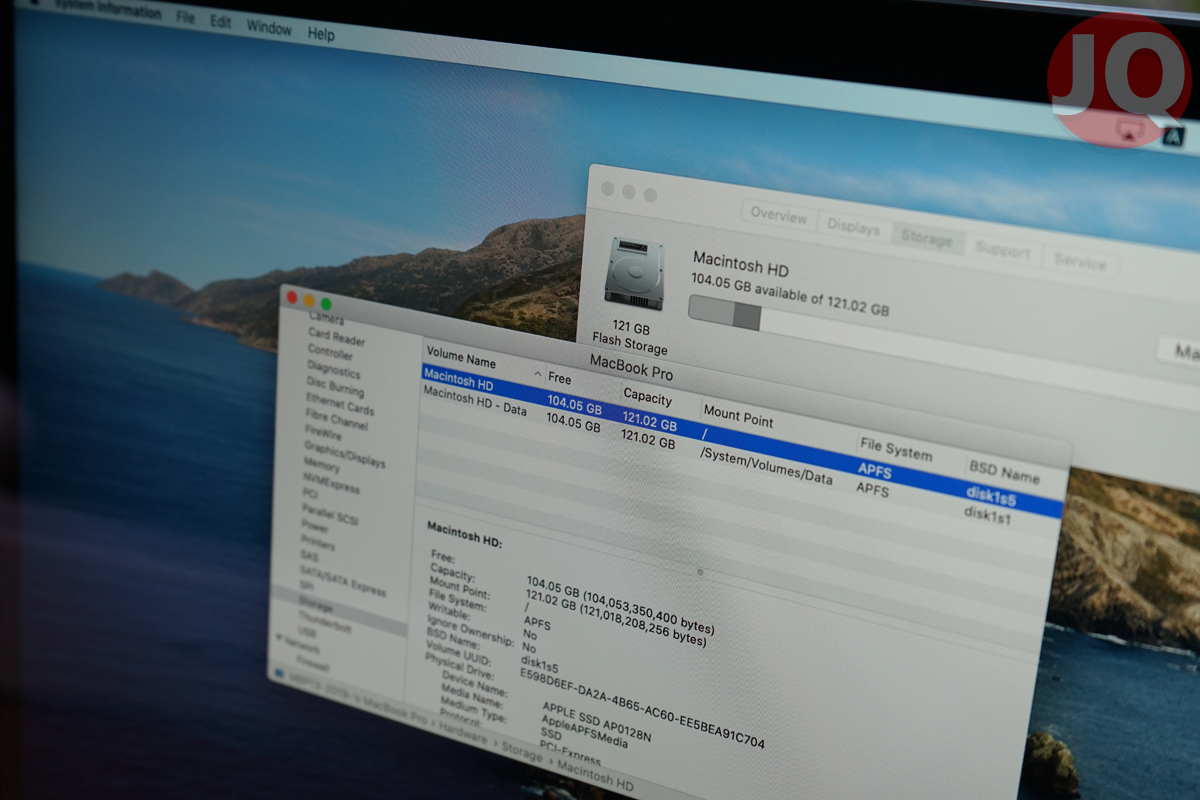Viewport: 1200px width, 800px height.
Task: Select Storage in the sidebar
Action: [316, 607]
